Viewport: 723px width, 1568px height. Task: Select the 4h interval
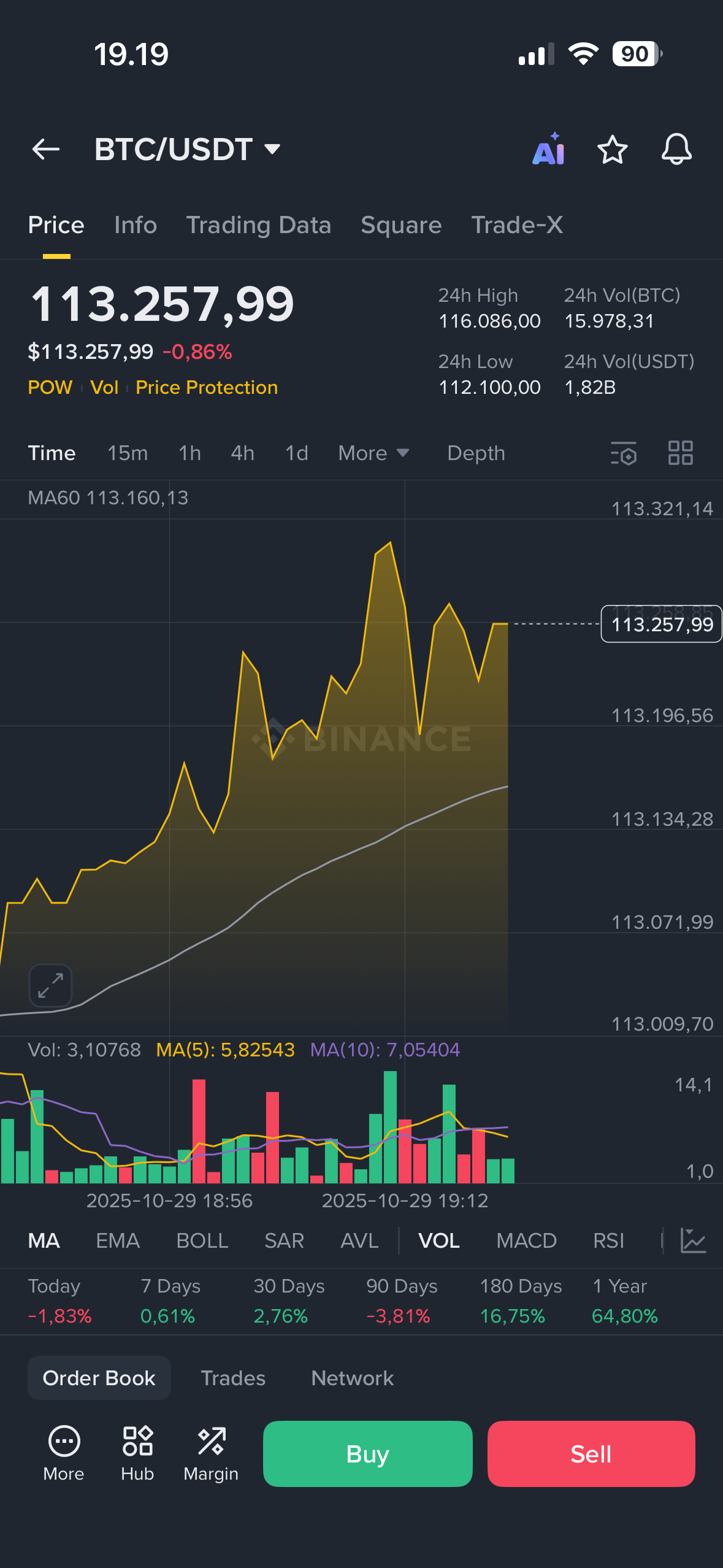(243, 453)
